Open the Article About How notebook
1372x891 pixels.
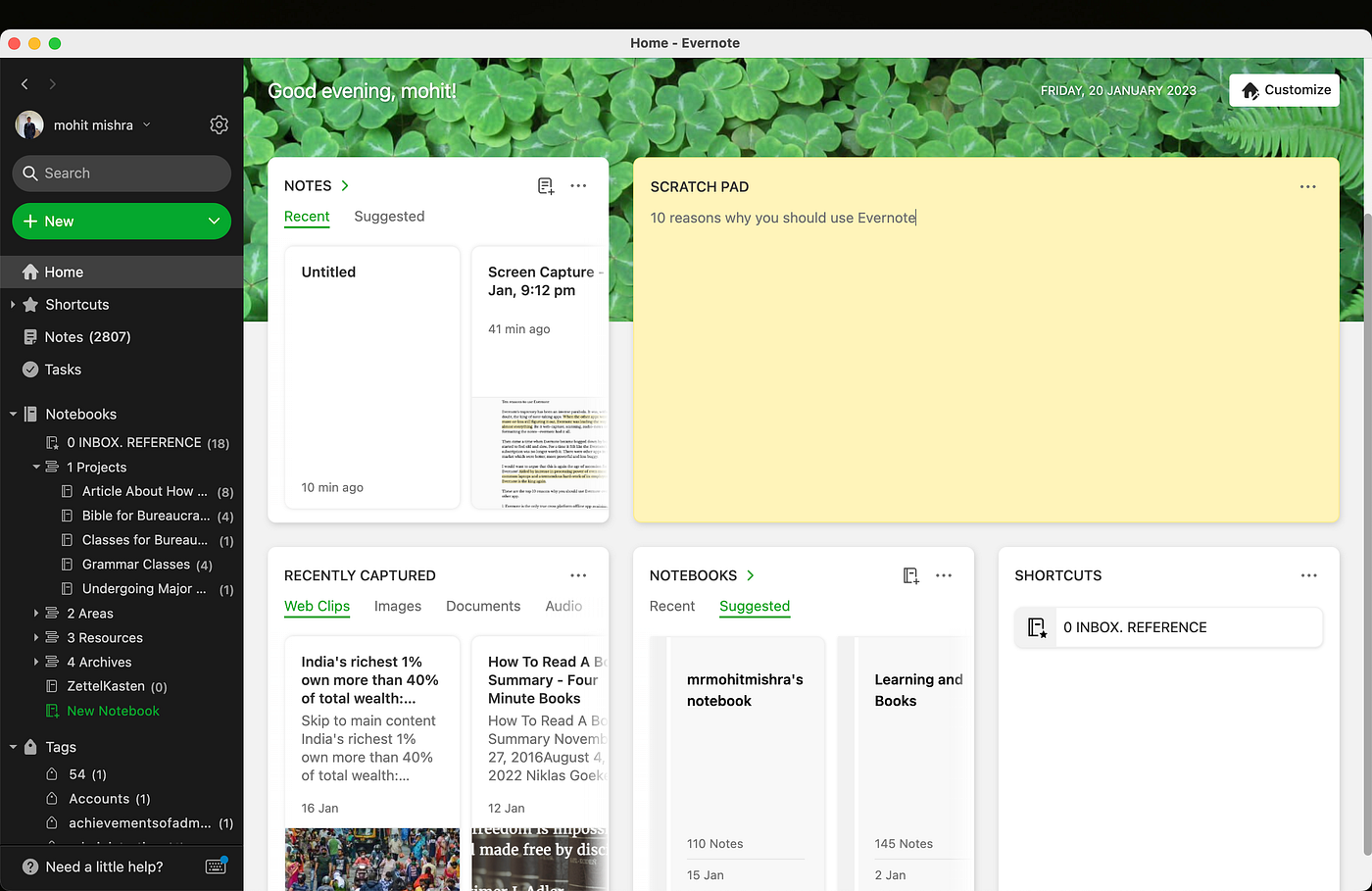click(x=144, y=492)
